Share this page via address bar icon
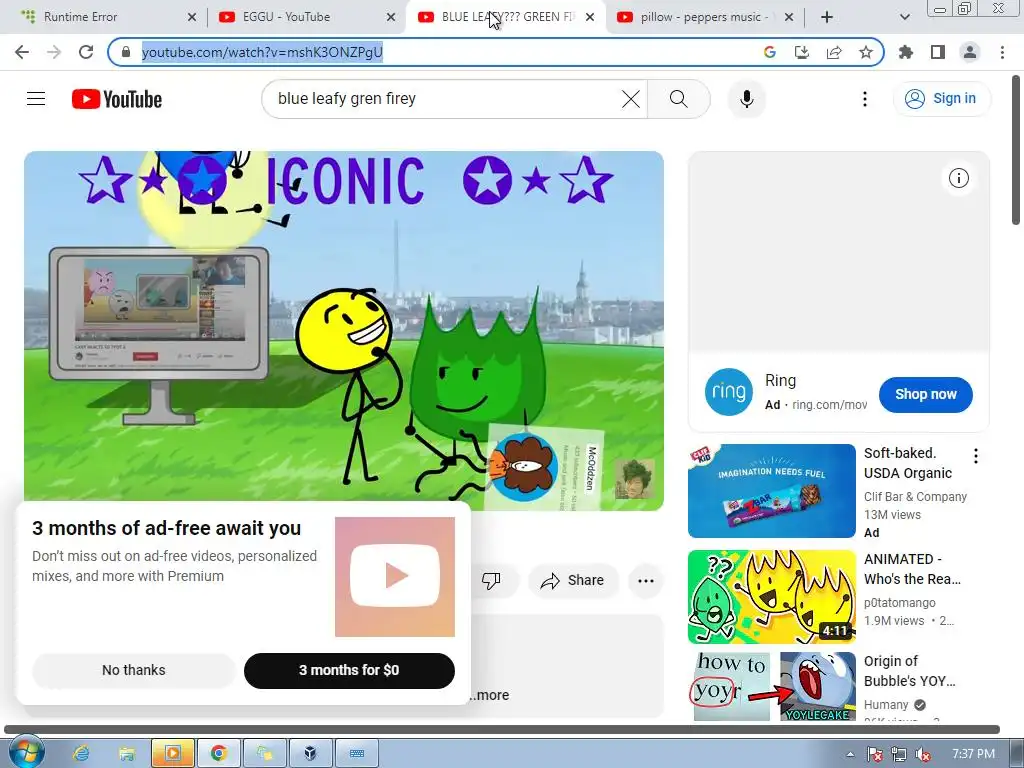This screenshot has width=1024, height=768. [x=834, y=52]
